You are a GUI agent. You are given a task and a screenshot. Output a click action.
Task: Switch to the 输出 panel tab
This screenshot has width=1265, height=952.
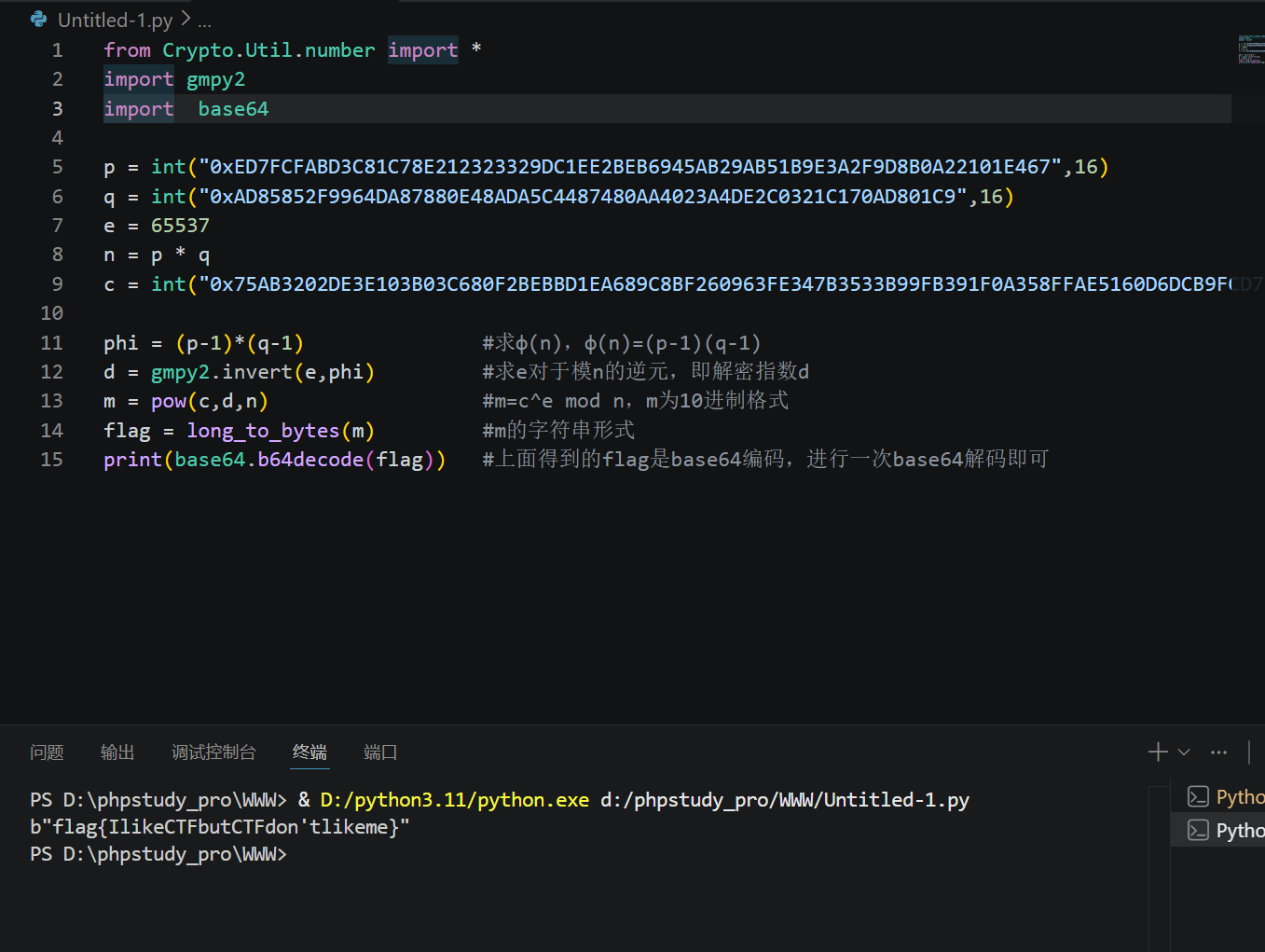117,752
